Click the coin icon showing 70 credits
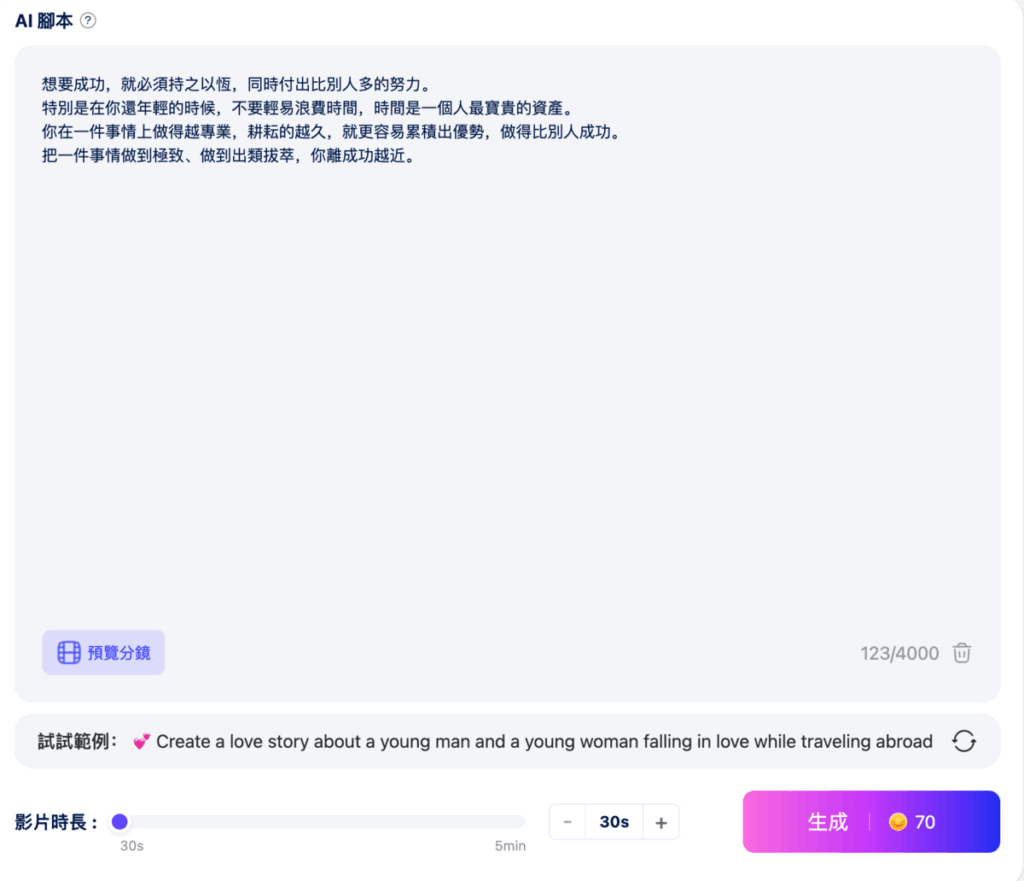 click(896, 821)
